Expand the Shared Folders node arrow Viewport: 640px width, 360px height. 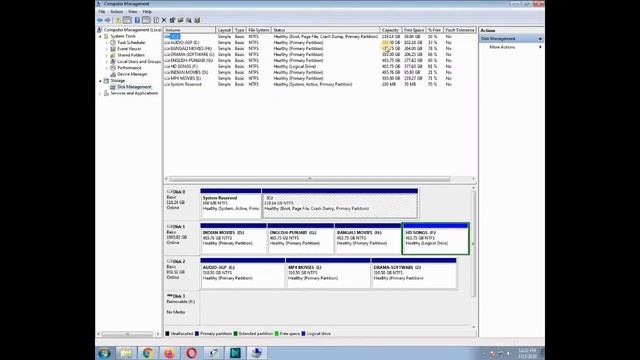click(x=107, y=55)
